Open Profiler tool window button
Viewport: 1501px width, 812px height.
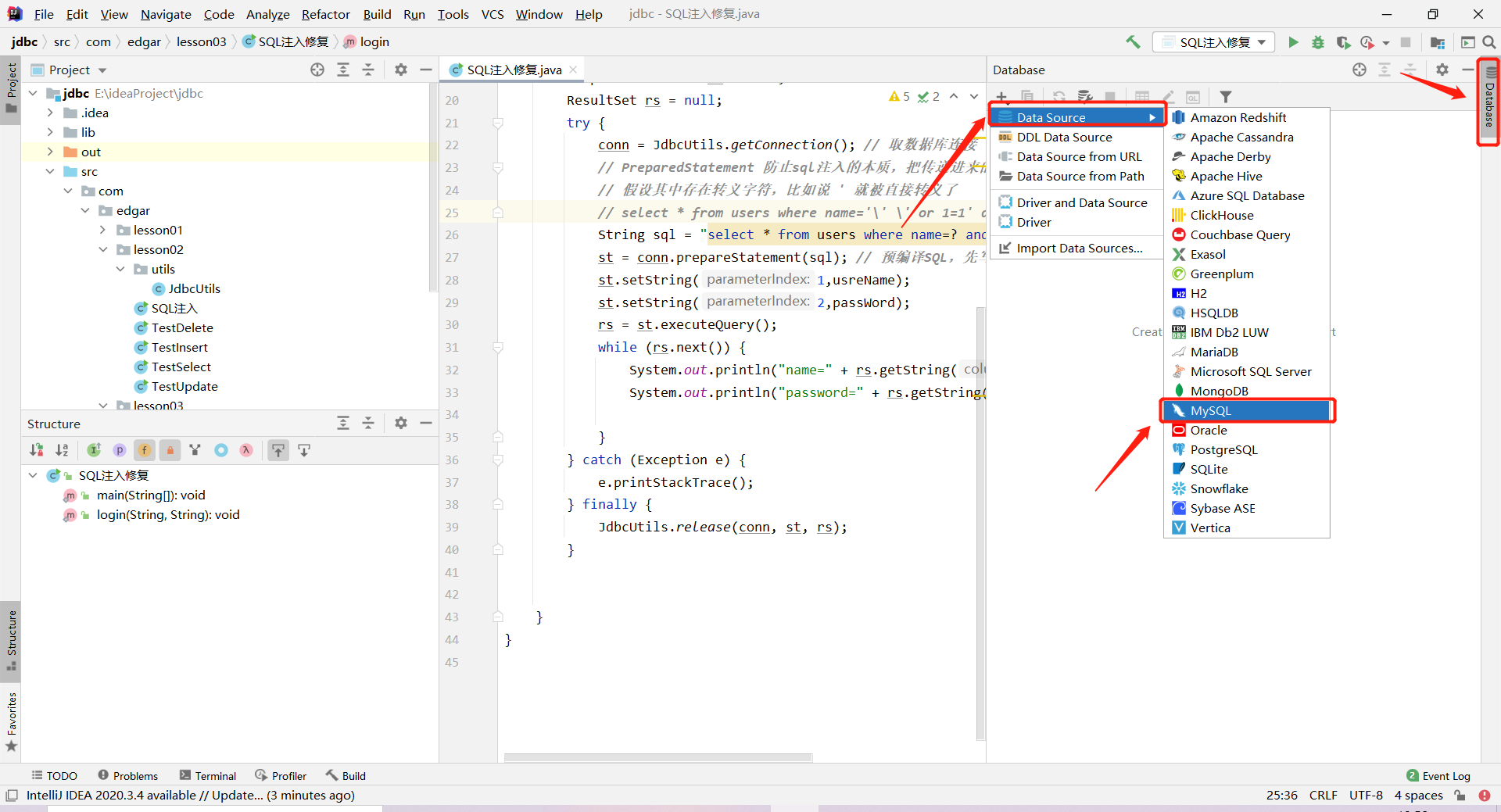tap(281, 775)
